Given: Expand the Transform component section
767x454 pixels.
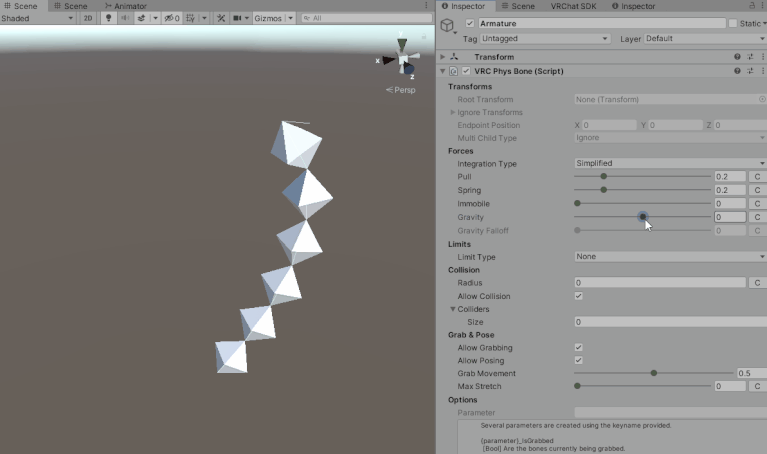Looking at the screenshot, I should click(443, 57).
